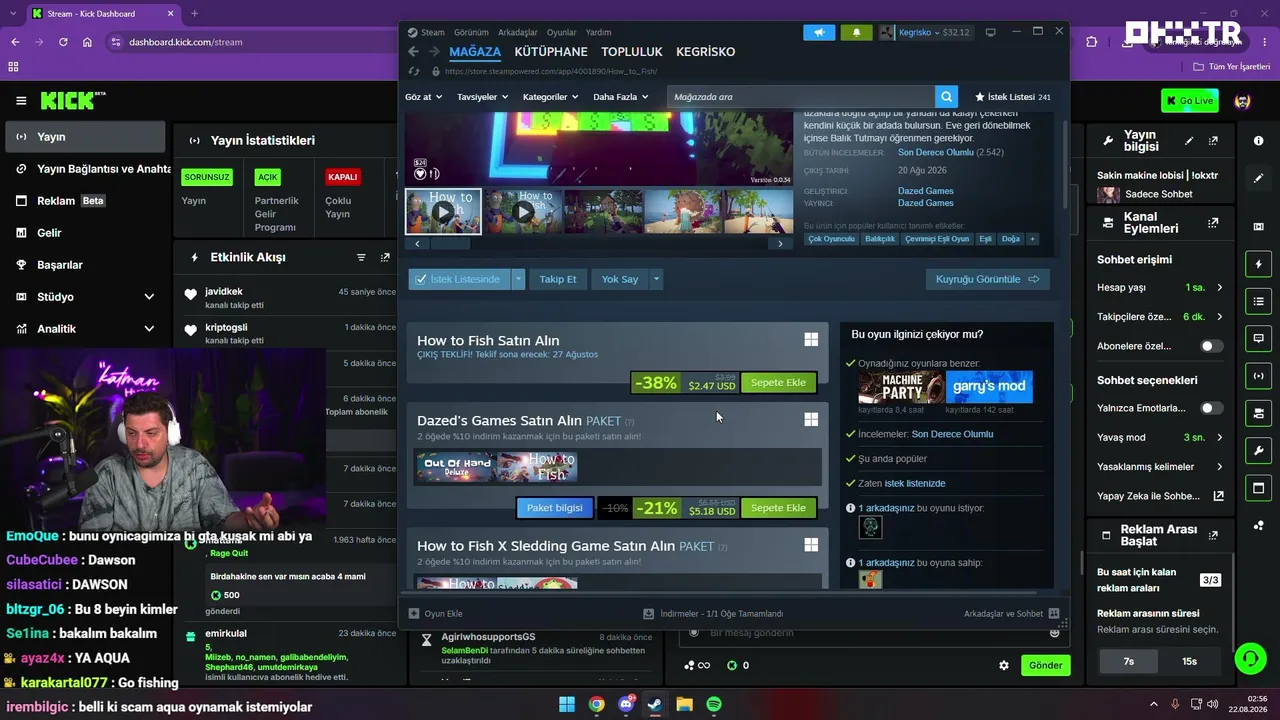Expand Analitik section in Kick sidebar
This screenshot has height=720, width=1280.
click(x=149, y=329)
